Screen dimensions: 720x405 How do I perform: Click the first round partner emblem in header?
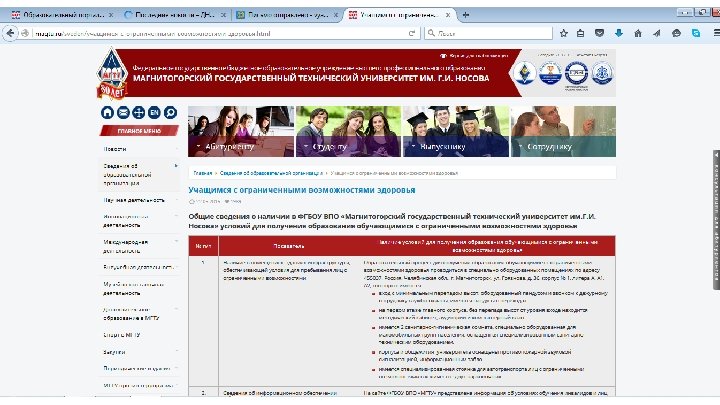[524, 73]
